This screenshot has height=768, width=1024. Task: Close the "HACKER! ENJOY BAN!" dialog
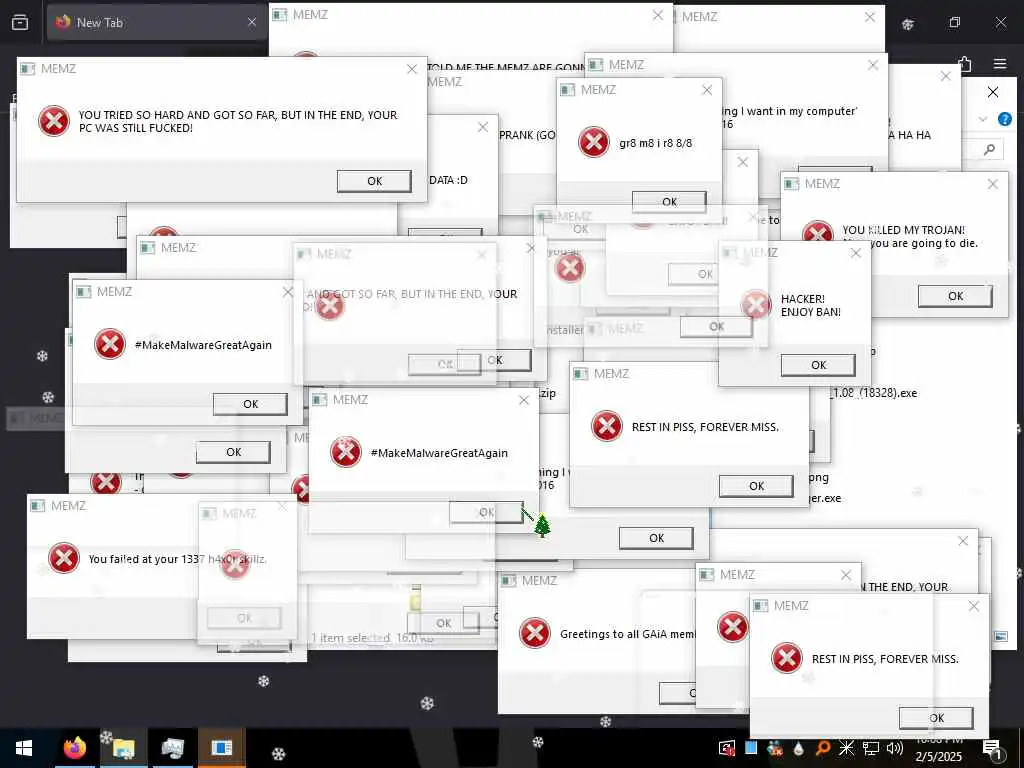click(x=856, y=253)
